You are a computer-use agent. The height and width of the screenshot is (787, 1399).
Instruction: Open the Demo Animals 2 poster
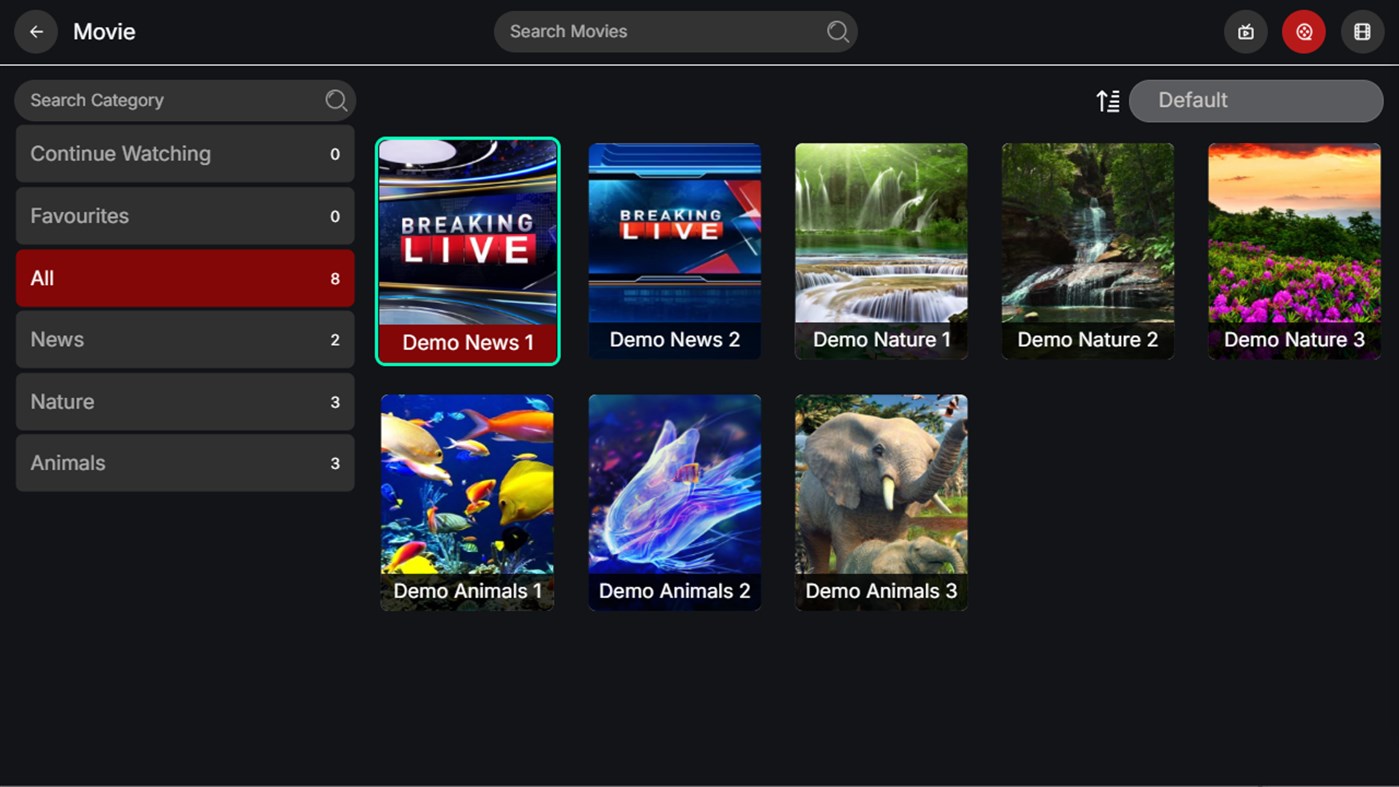click(x=674, y=502)
